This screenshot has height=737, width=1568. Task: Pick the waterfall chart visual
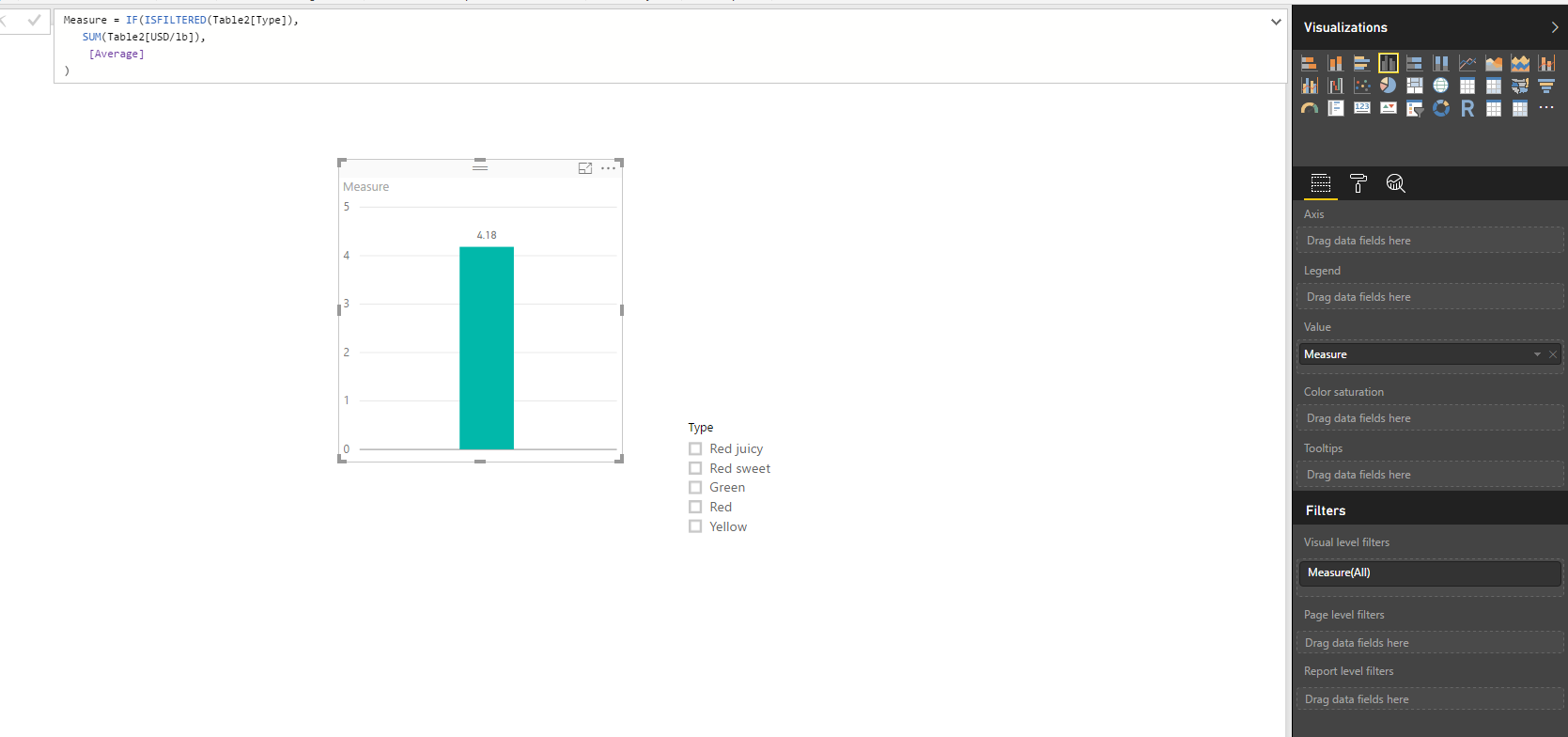1336,86
